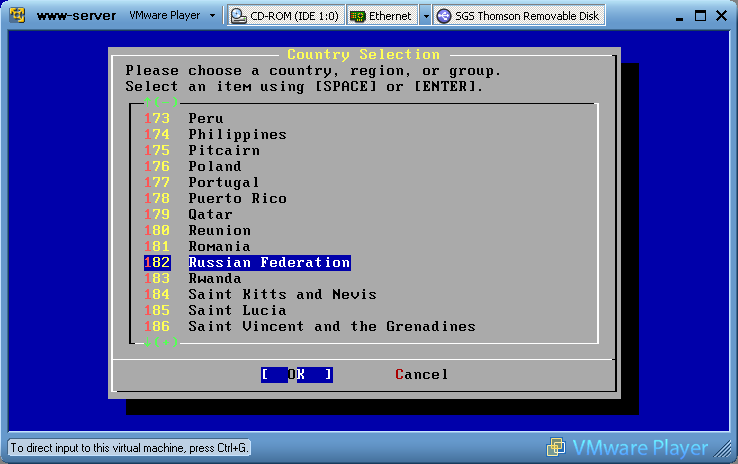
Task: Select Portugal in the country list
Action: (224, 182)
